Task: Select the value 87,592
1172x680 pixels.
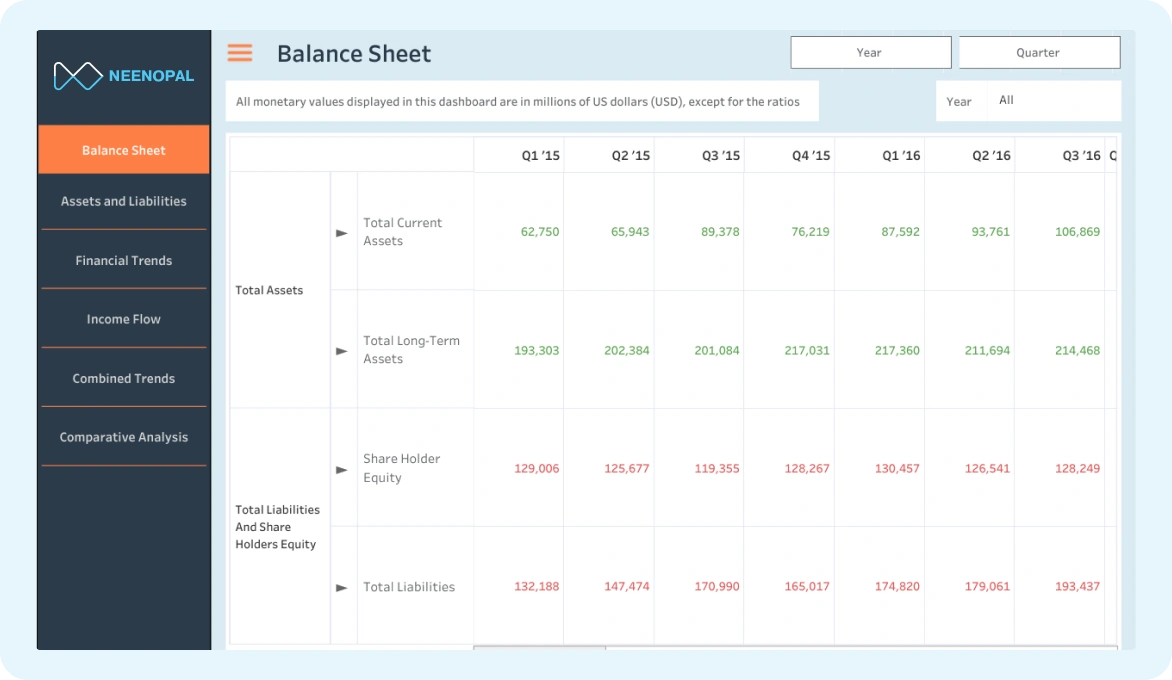Action: [901, 232]
